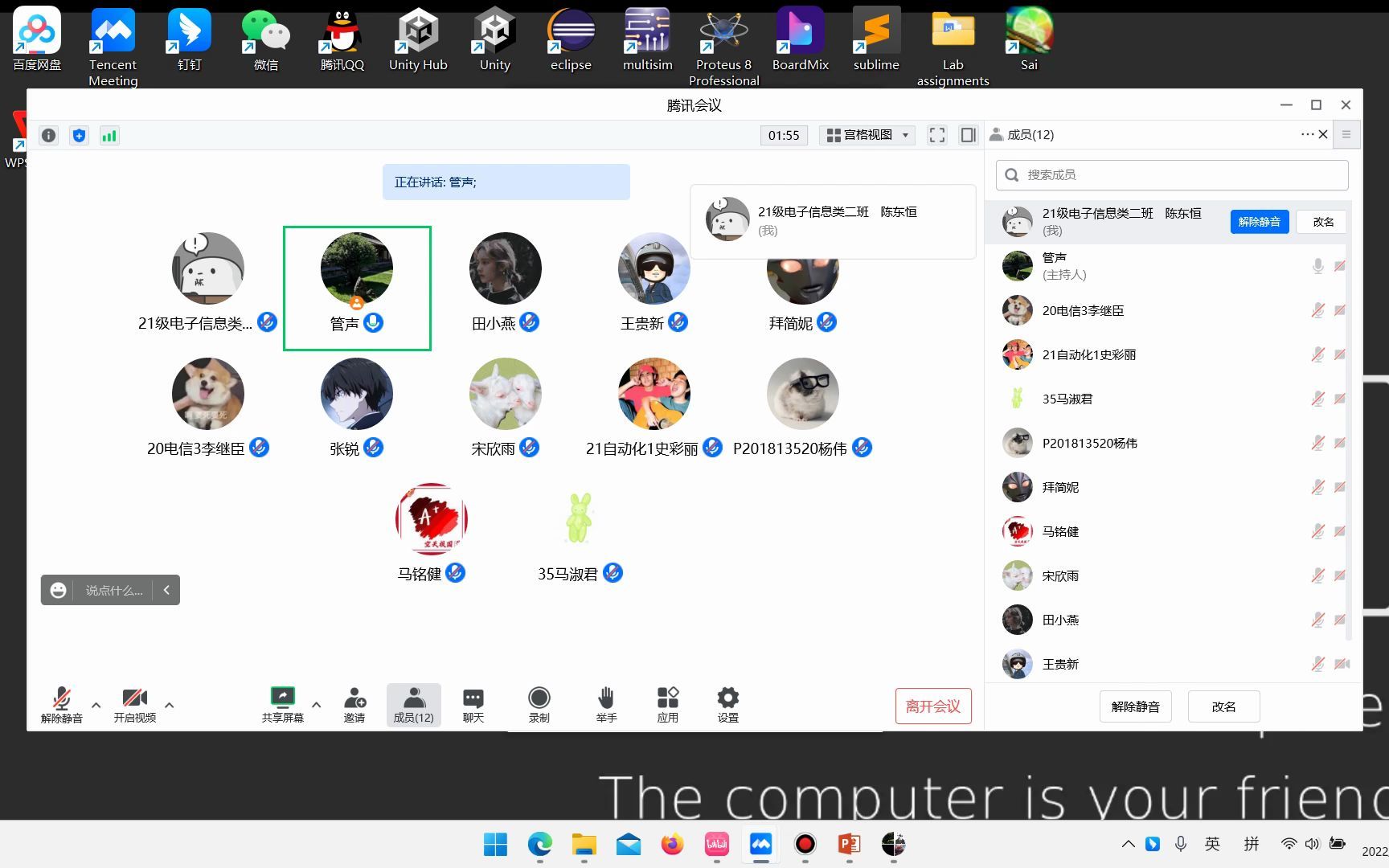The height and width of the screenshot is (868, 1389).
Task: Click camera-off icon for 21自动化1史彩丽
Action: click(x=1340, y=354)
